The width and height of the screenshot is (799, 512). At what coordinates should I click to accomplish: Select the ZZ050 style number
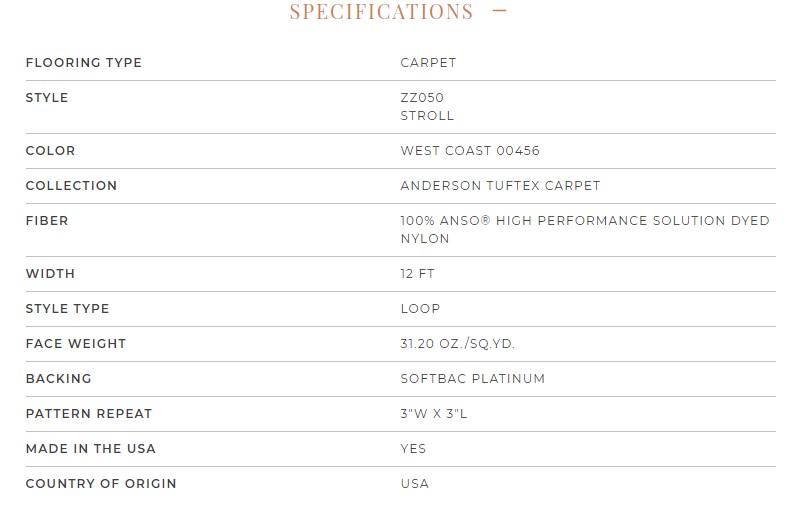coord(422,97)
